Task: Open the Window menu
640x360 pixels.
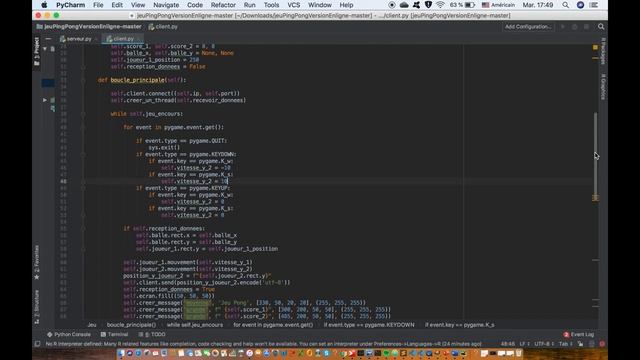Action: (x=320, y=5)
